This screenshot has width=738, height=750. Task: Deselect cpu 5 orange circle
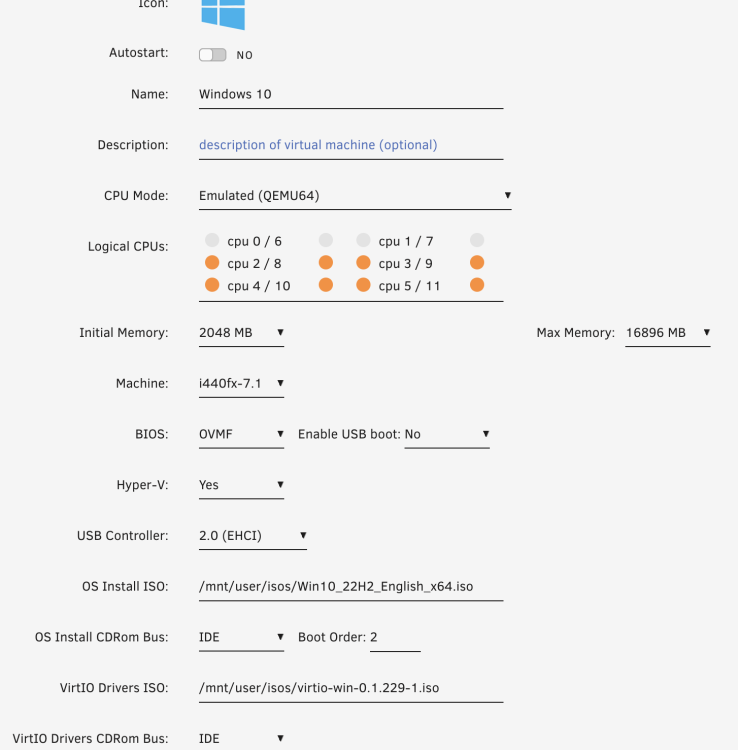(363, 285)
